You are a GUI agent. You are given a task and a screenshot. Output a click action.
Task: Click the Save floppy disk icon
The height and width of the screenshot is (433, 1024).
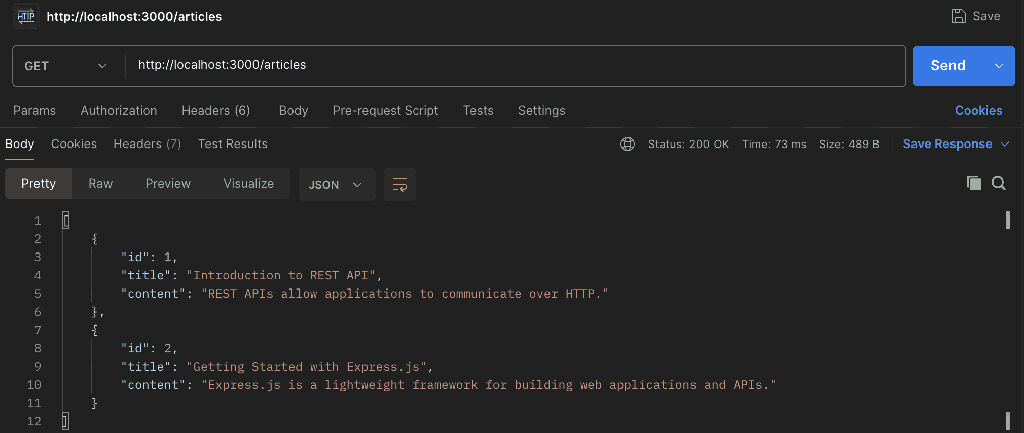(959, 16)
